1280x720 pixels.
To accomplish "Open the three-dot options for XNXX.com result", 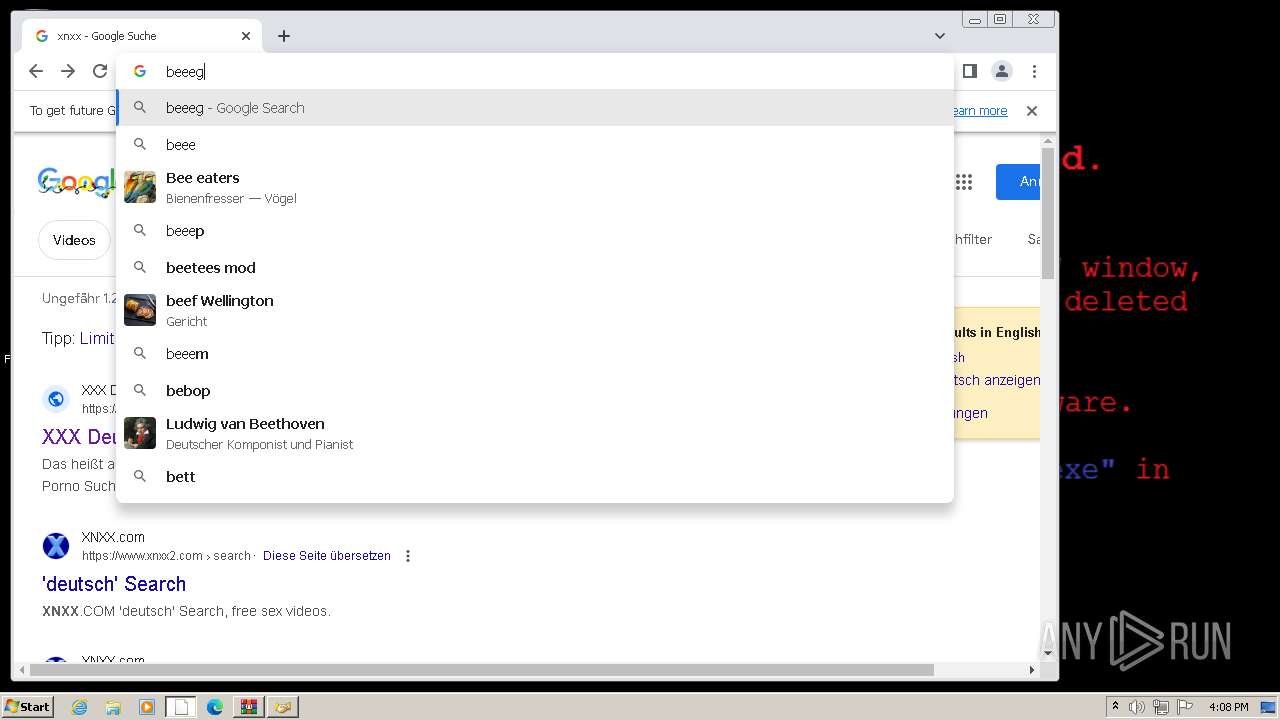I will coord(408,556).
